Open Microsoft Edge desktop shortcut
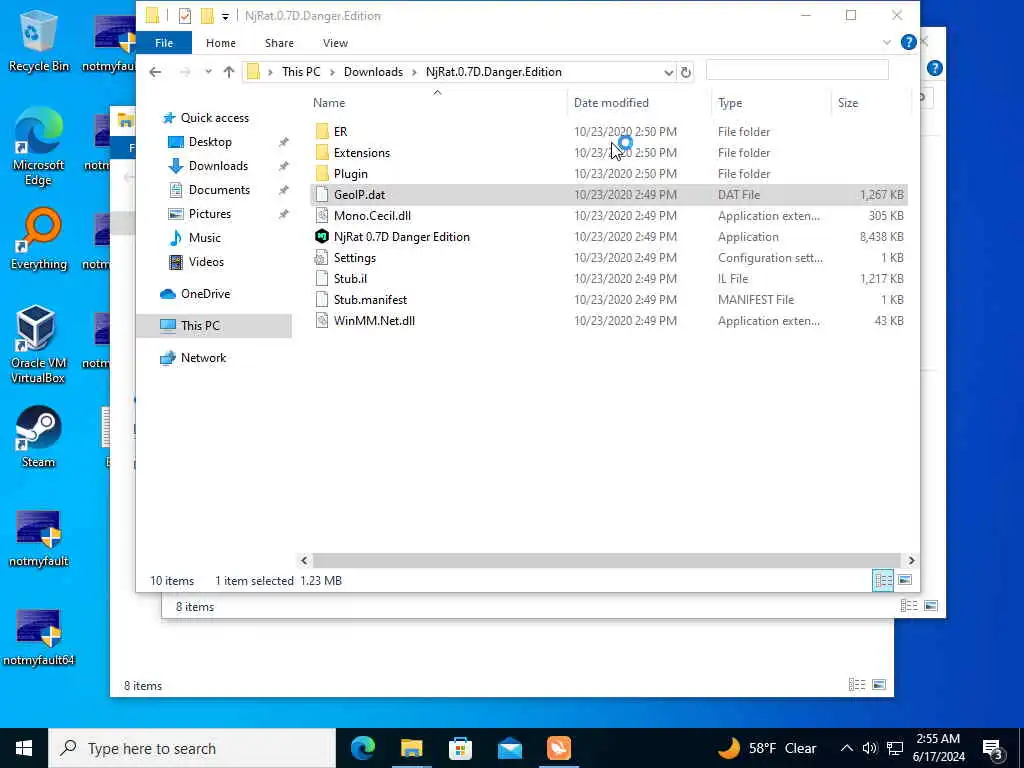Image resolution: width=1024 pixels, height=768 pixels. coord(38,146)
